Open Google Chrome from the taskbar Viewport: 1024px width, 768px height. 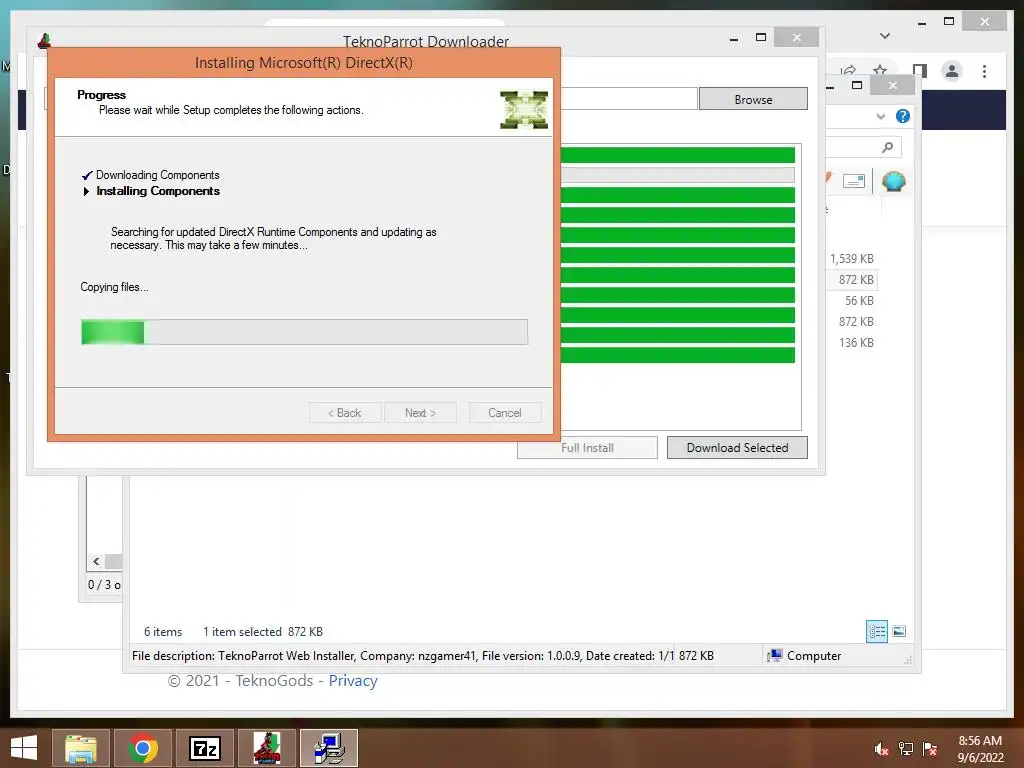coord(143,748)
